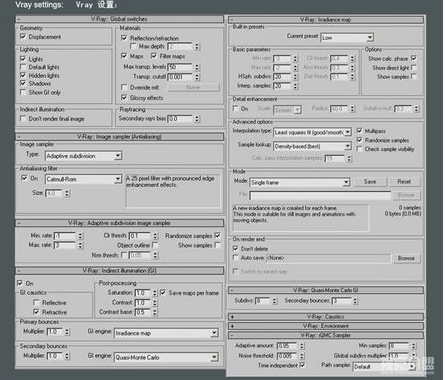Click the Adaptive amount spinner arrows
The height and width of the screenshot is (380, 445).
tap(302, 346)
